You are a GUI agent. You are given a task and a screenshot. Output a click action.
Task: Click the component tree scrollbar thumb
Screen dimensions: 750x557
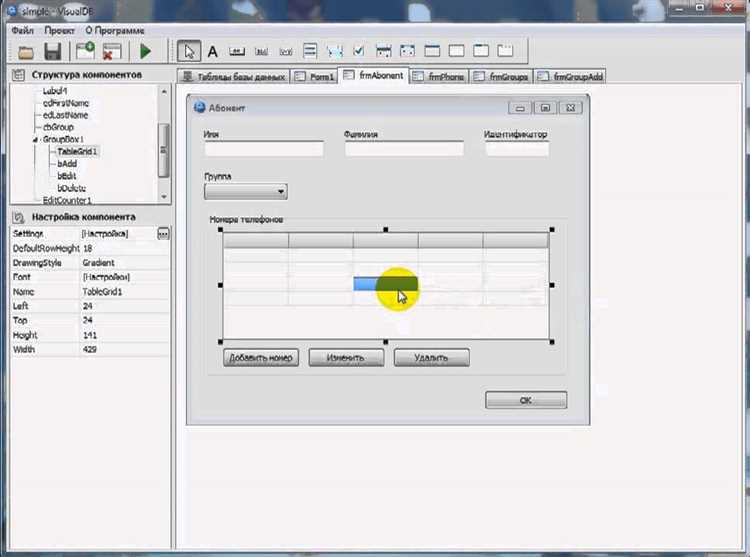pos(164,150)
